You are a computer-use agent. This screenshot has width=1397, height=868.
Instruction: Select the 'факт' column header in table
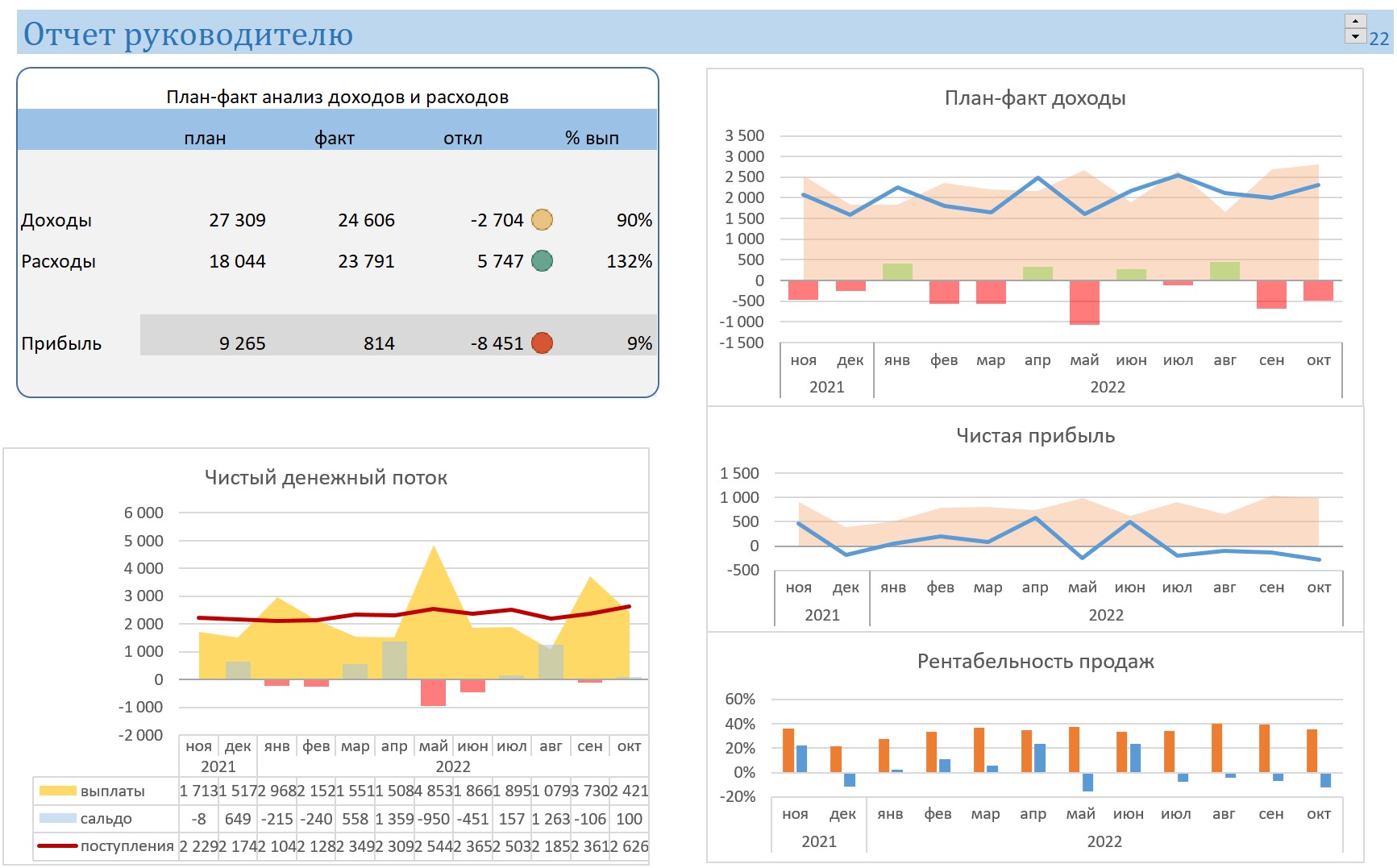(x=334, y=139)
